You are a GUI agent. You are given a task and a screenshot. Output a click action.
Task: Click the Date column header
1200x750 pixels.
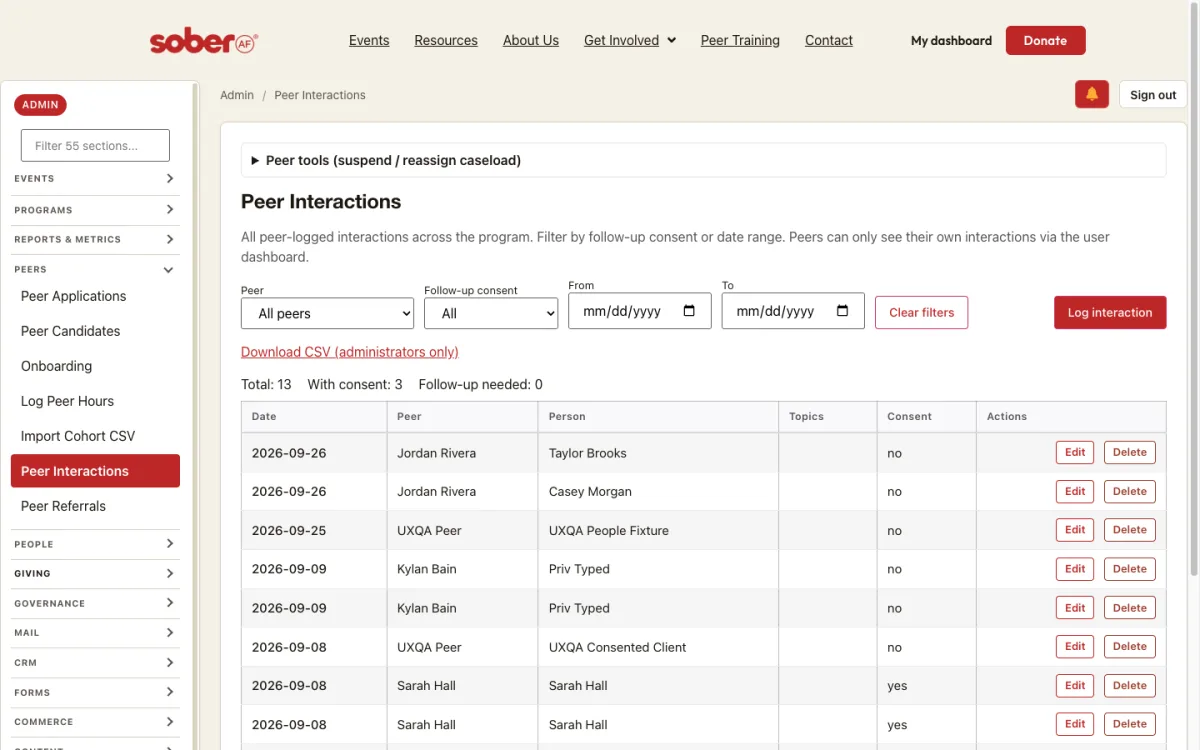tap(314, 416)
